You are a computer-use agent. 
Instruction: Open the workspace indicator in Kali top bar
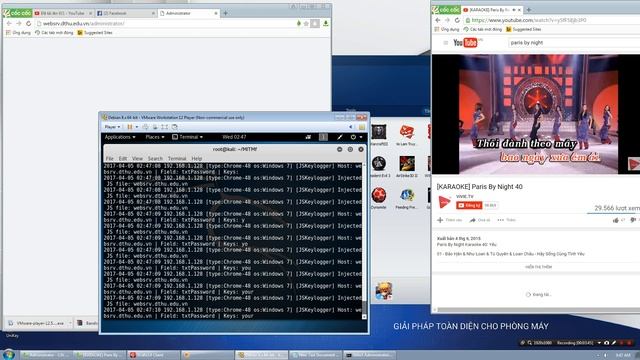(x=323, y=137)
